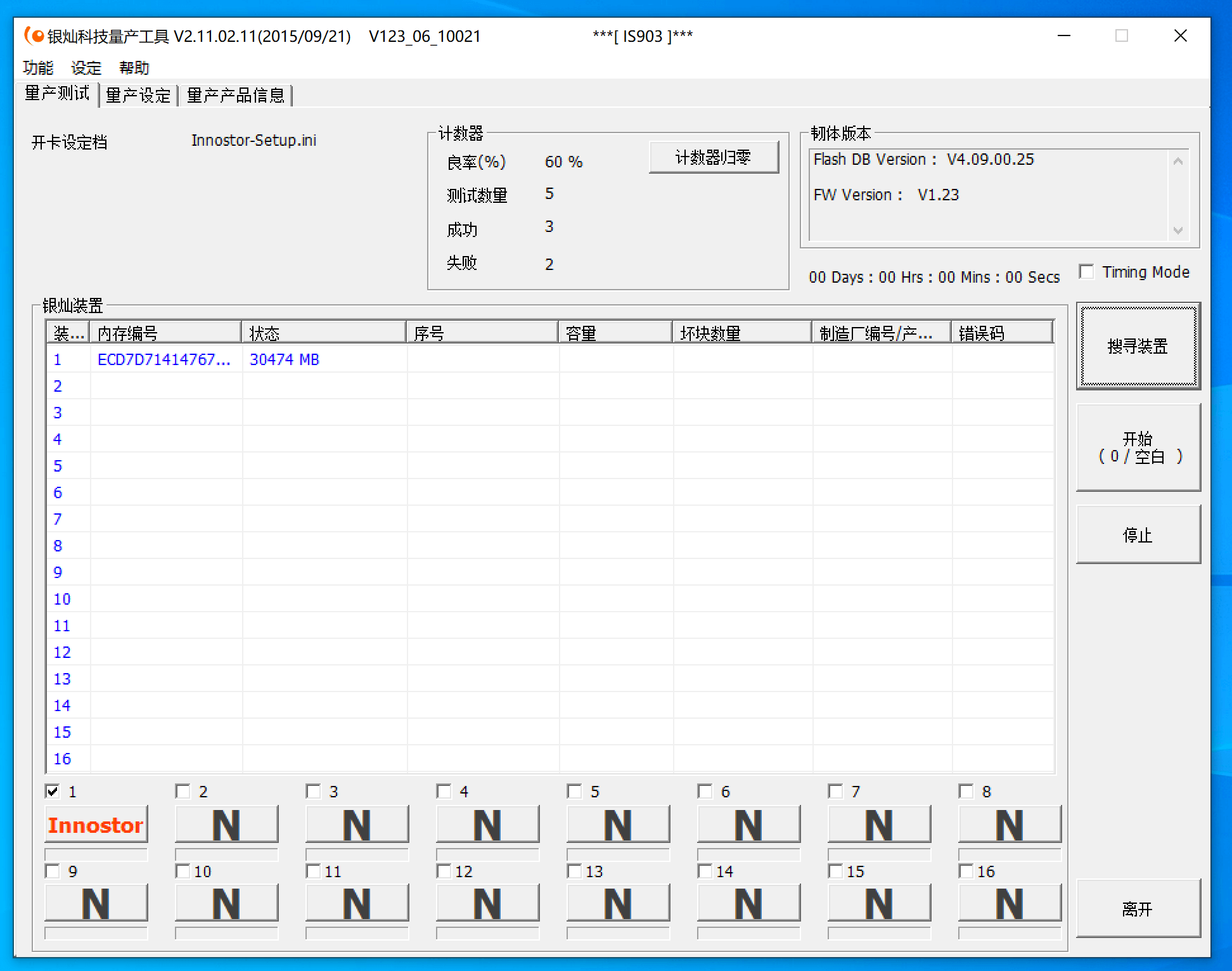Enable the Timing Mode checkbox
The height and width of the screenshot is (971, 1232).
[1086, 272]
